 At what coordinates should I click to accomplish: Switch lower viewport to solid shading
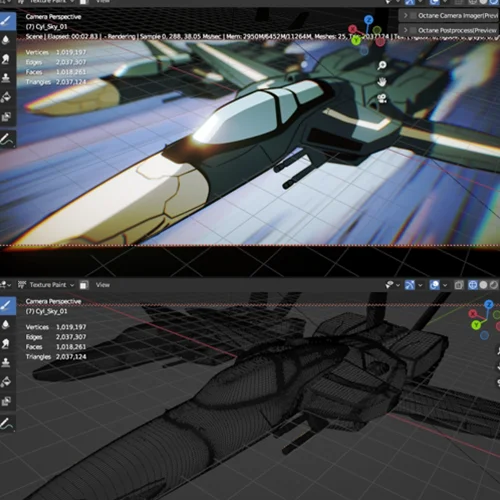tap(483, 285)
